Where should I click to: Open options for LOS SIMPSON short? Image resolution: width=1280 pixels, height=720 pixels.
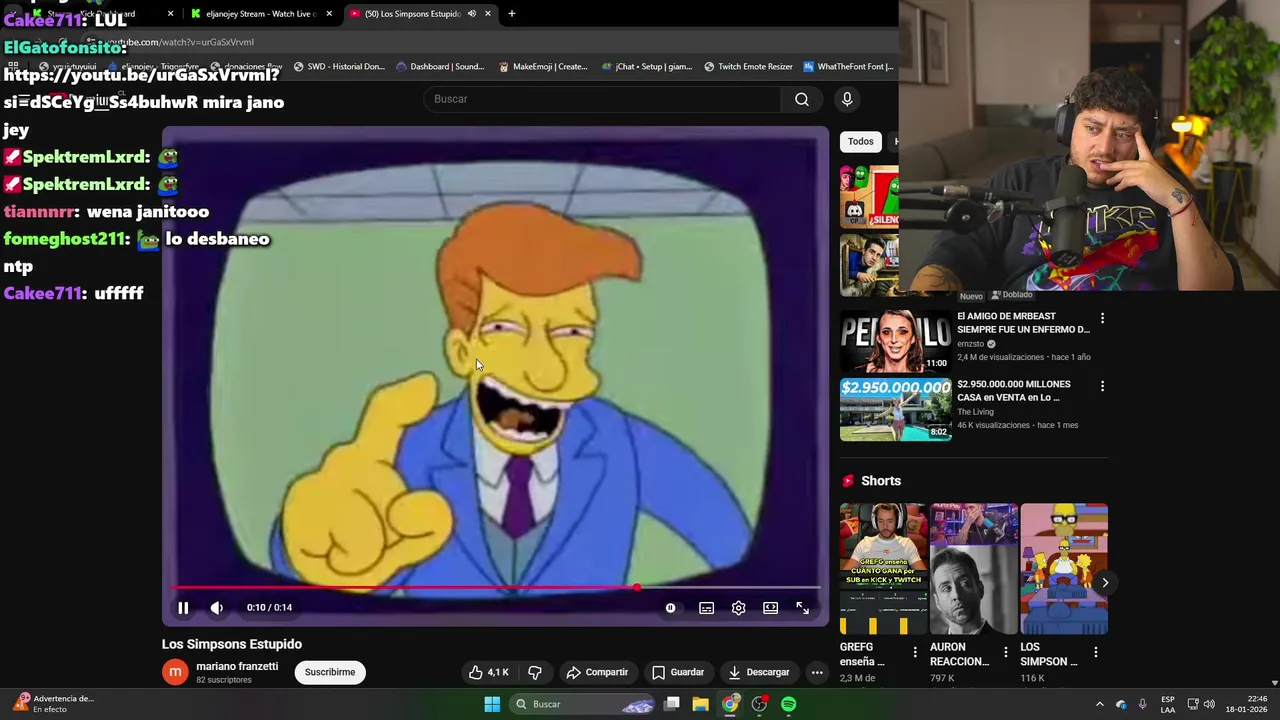1095,652
